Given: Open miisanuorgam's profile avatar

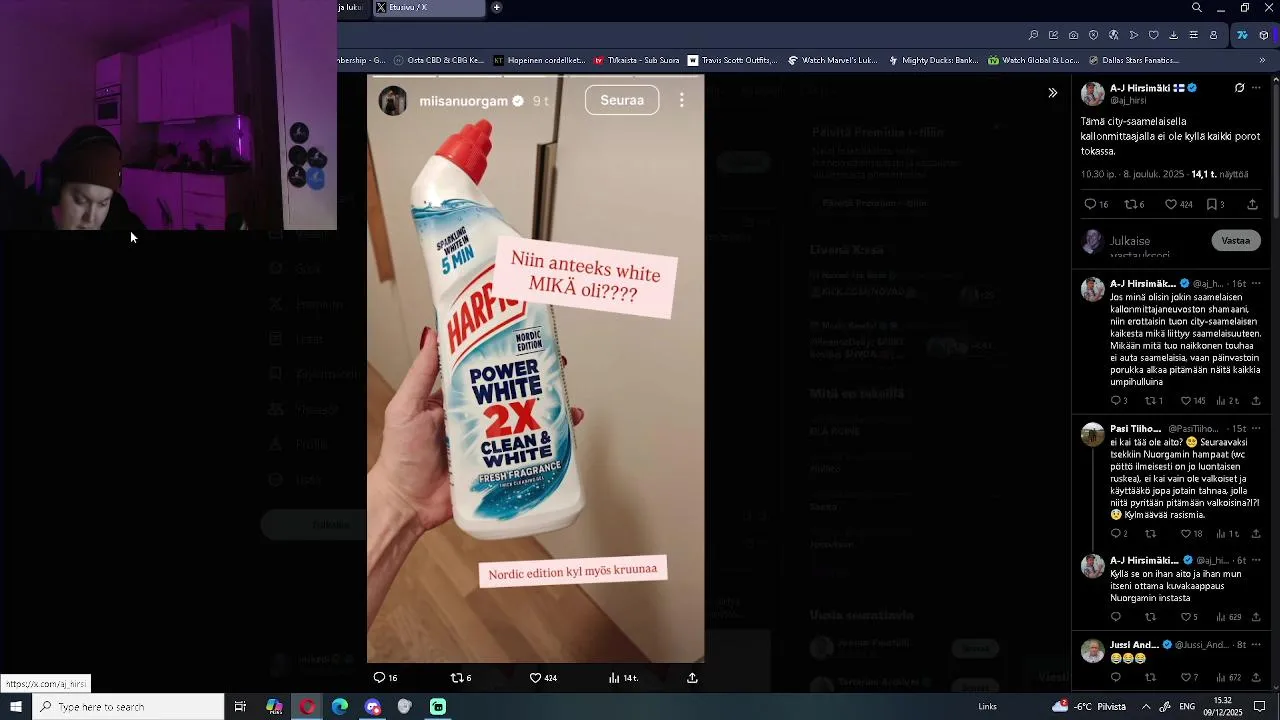Looking at the screenshot, I should (393, 101).
